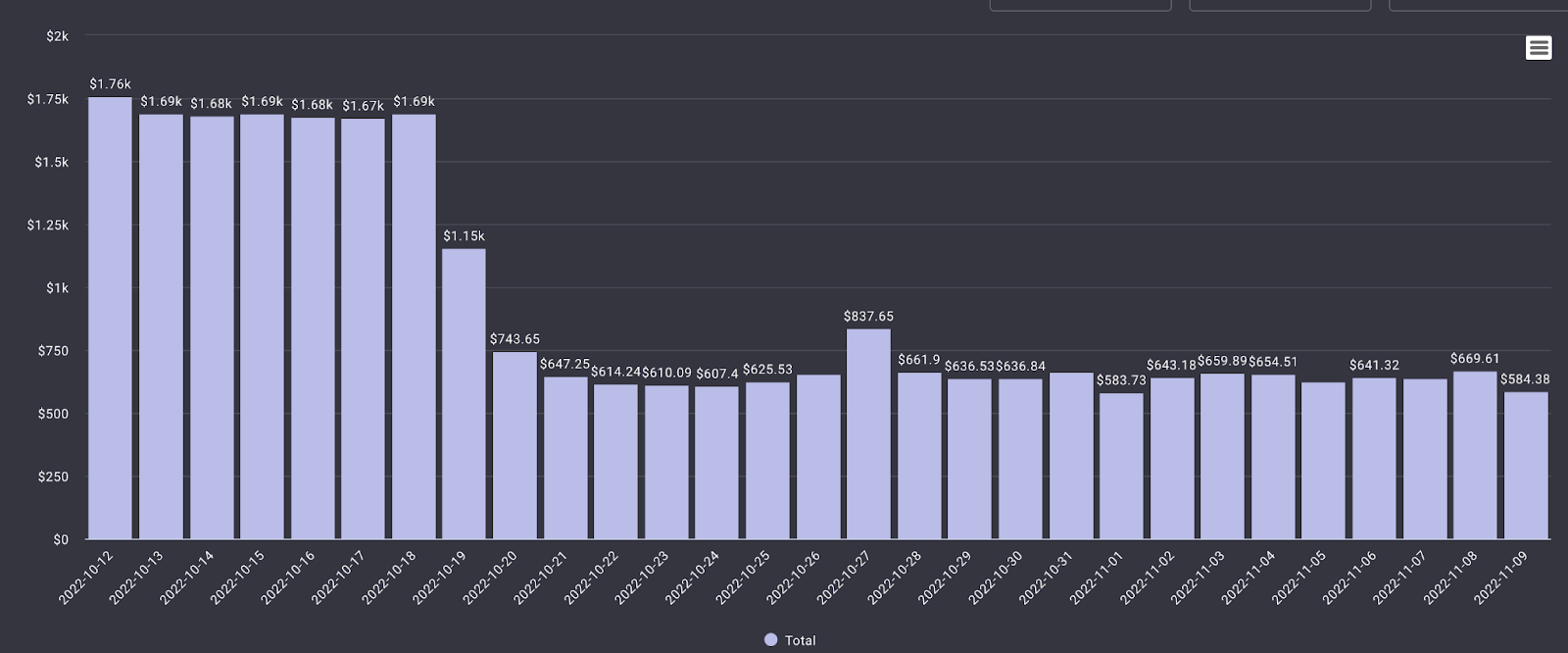The width and height of the screenshot is (1568, 653).
Task: Open the leftmost dropdown box above chart
Action: 1080,5
